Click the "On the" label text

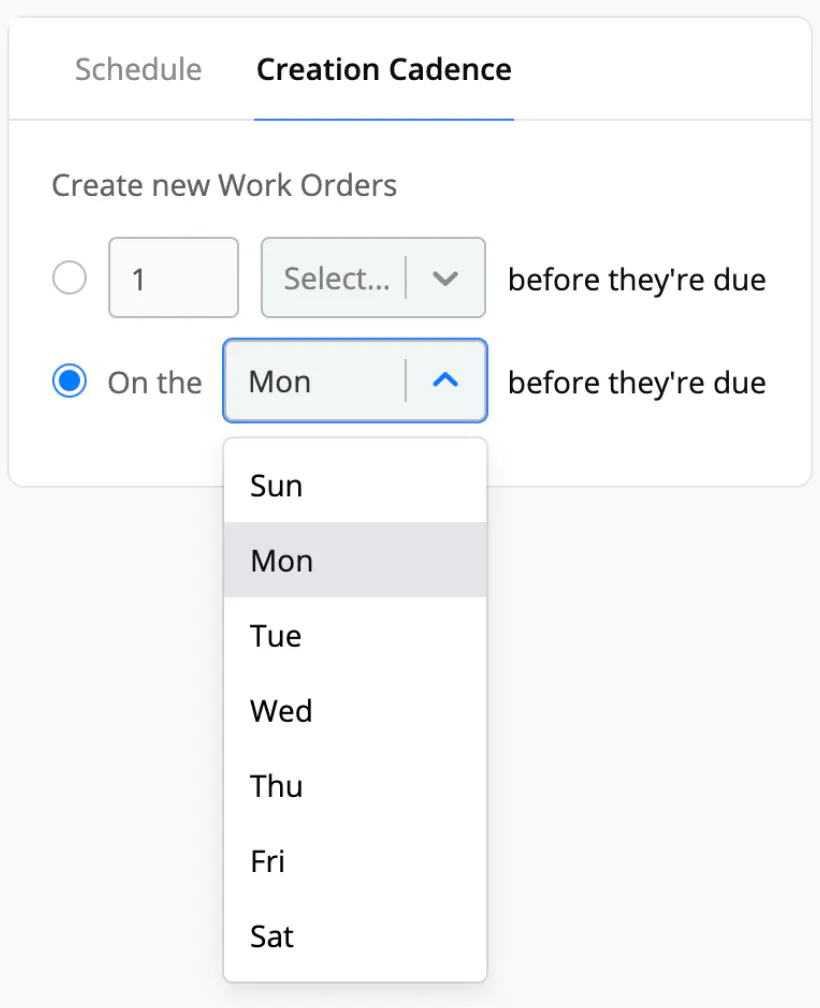[155, 382]
